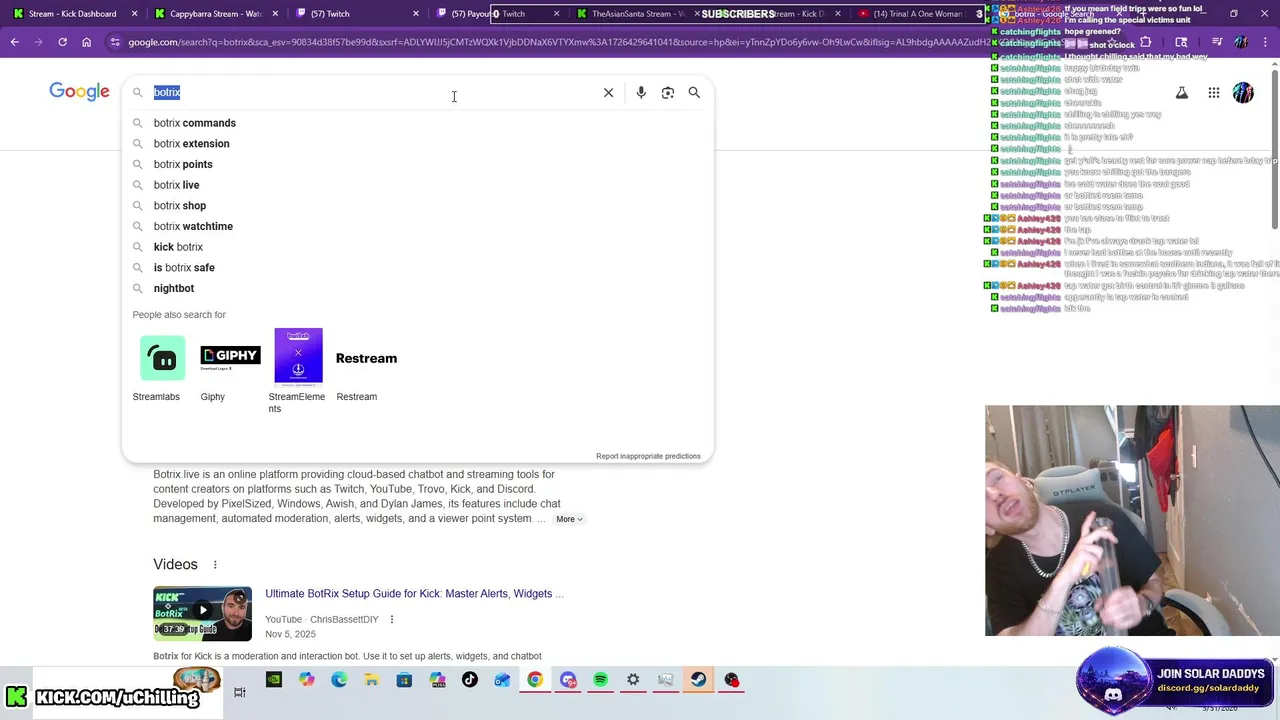1280x720 pixels.
Task: Open Discord from the taskbar
Action: (x=568, y=680)
